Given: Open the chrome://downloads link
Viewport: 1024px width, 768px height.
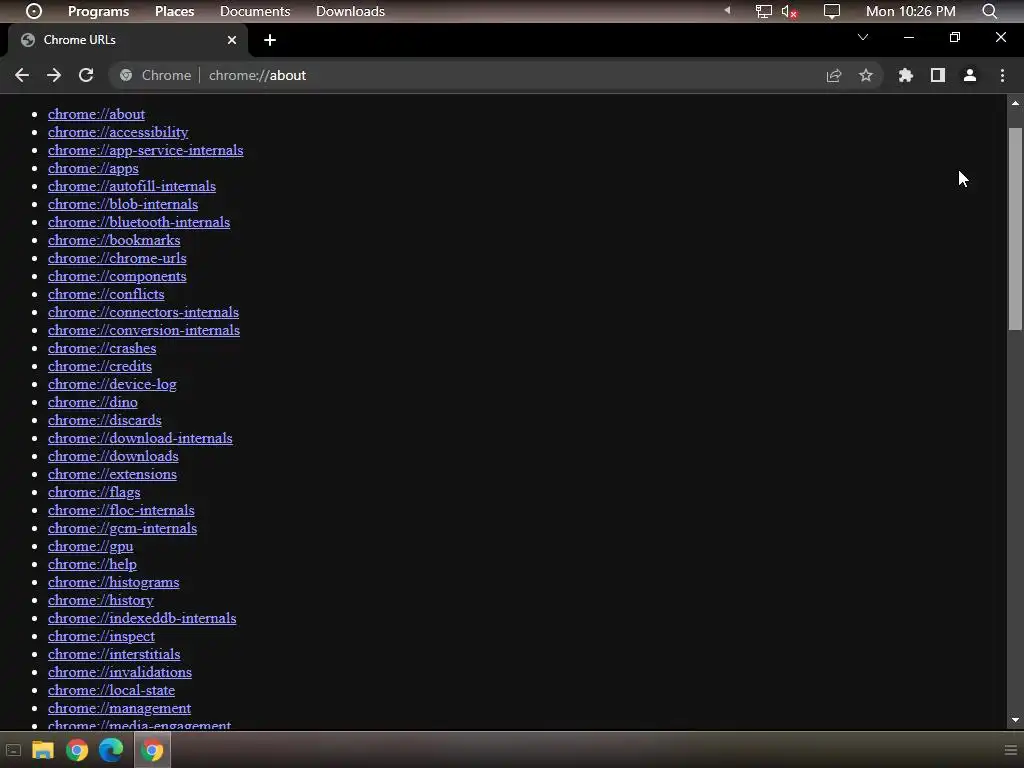Looking at the screenshot, I should click(113, 456).
